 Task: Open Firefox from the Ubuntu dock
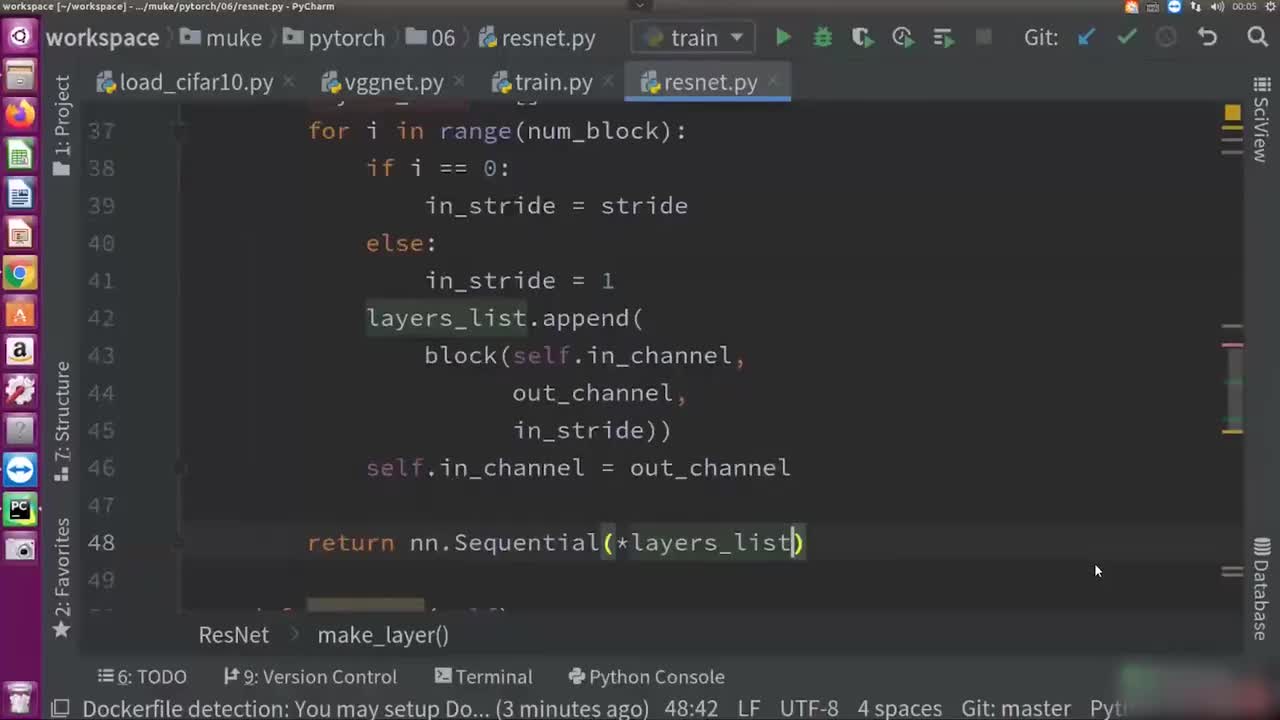[20, 115]
